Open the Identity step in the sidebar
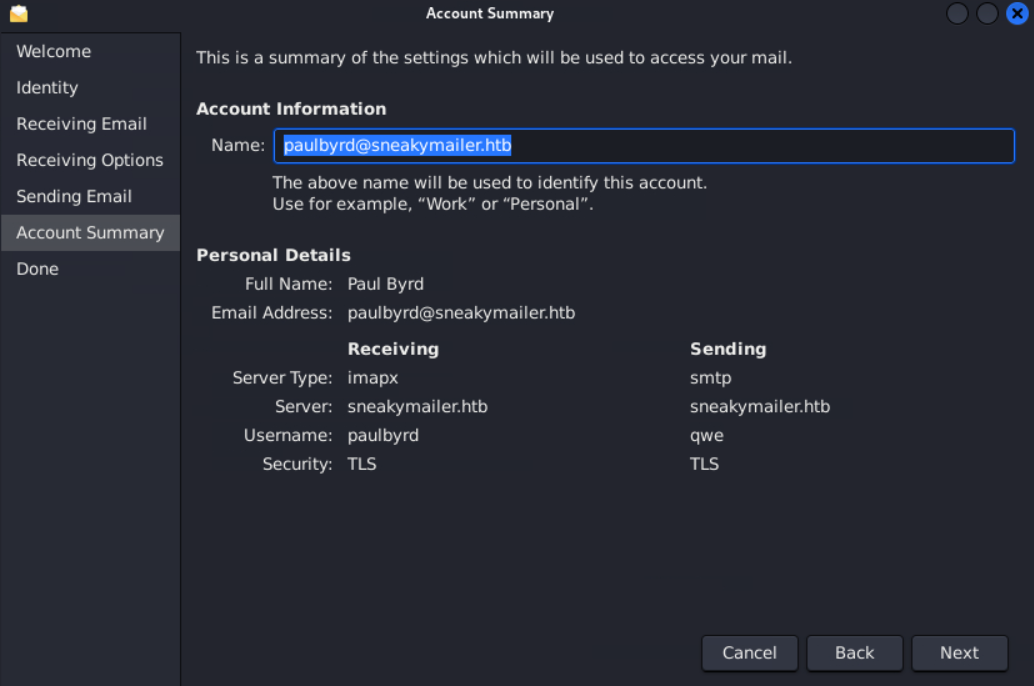 tap(90, 88)
